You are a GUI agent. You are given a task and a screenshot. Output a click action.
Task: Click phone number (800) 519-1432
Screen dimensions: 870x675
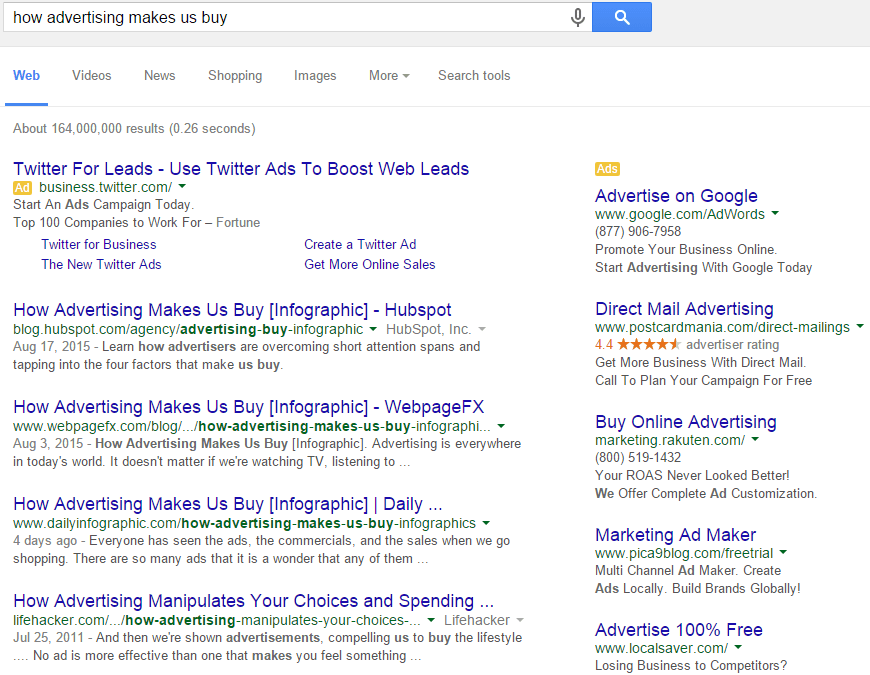click(x=638, y=458)
